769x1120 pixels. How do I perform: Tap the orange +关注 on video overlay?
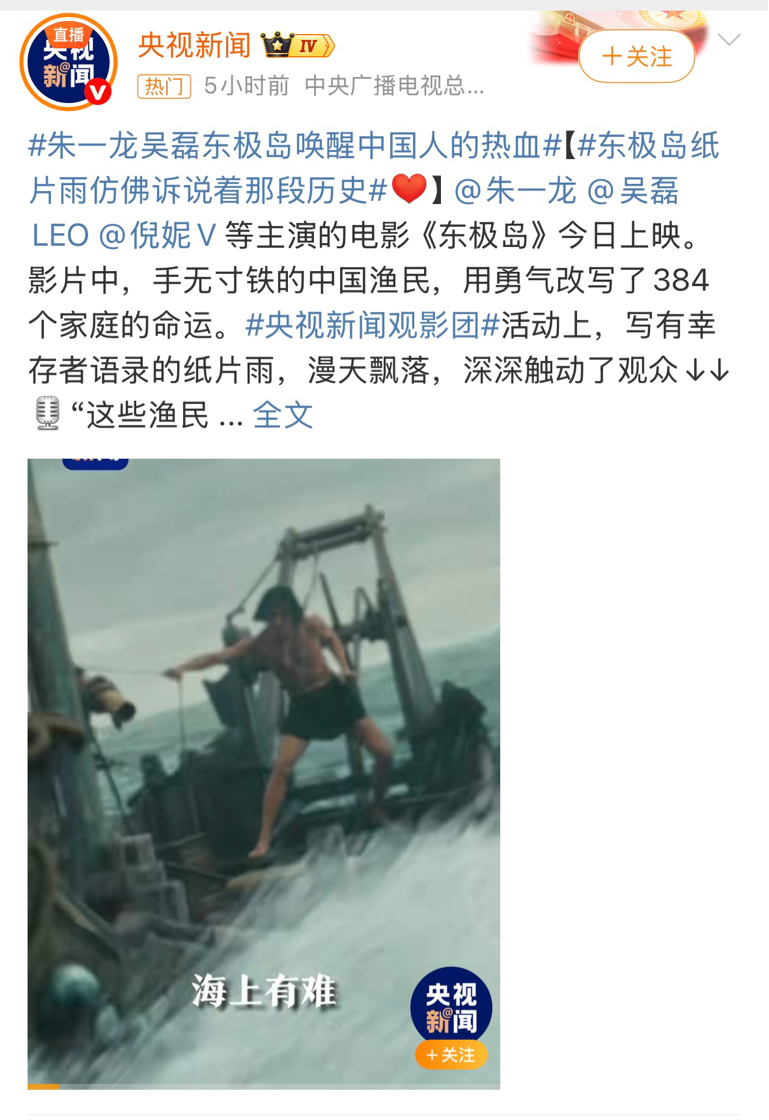[x=451, y=1054]
